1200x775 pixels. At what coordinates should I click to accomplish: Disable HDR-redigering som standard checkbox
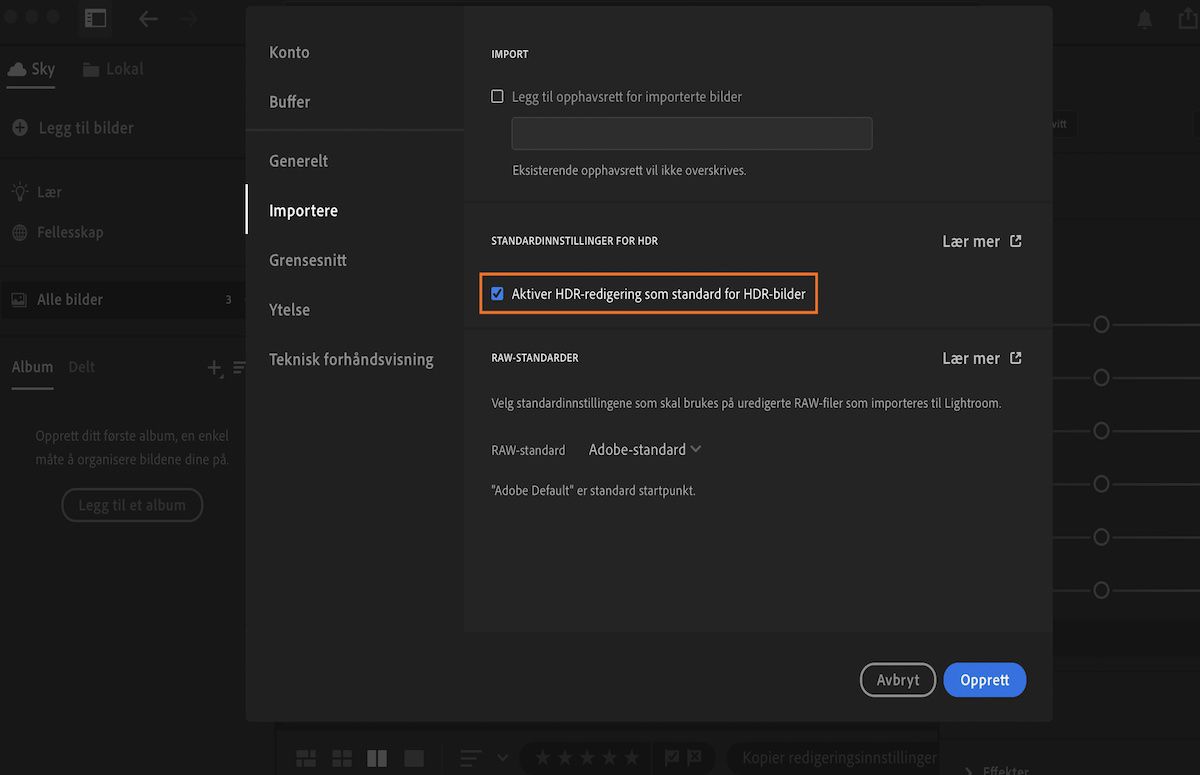click(x=497, y=293)
